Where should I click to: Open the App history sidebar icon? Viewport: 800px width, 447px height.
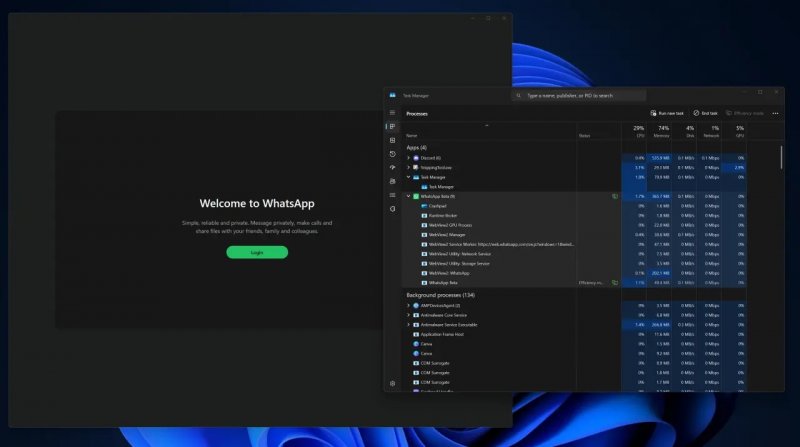pyautogui.click(x=392, y=154)
